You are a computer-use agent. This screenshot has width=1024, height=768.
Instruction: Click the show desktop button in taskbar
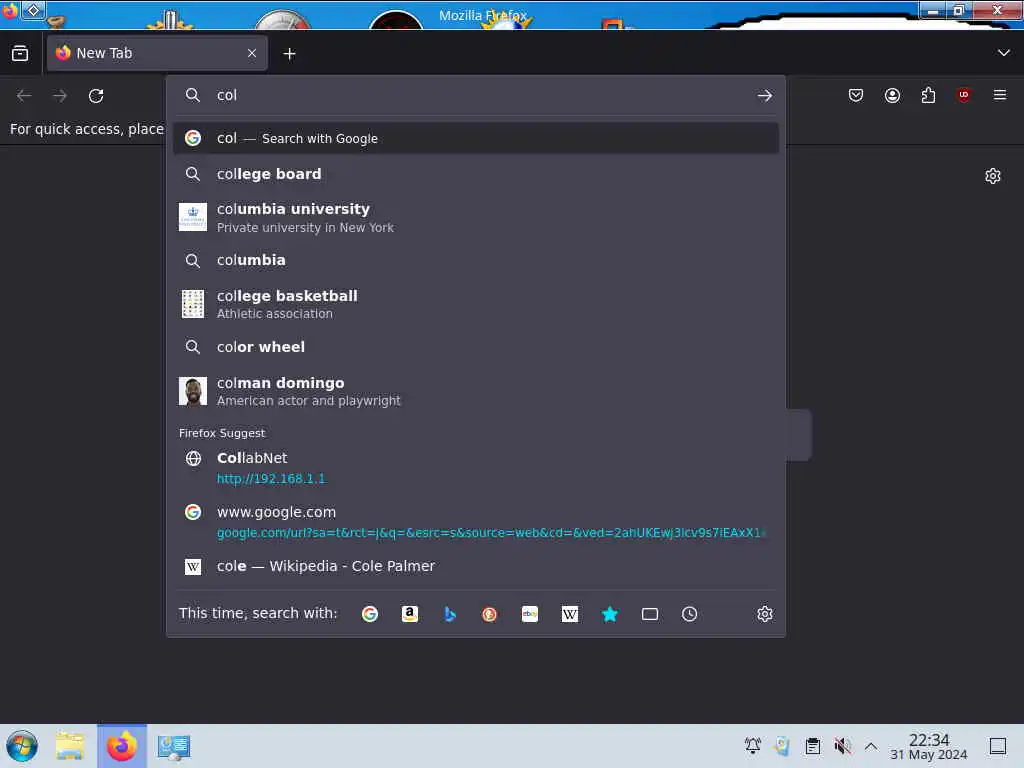998,746
